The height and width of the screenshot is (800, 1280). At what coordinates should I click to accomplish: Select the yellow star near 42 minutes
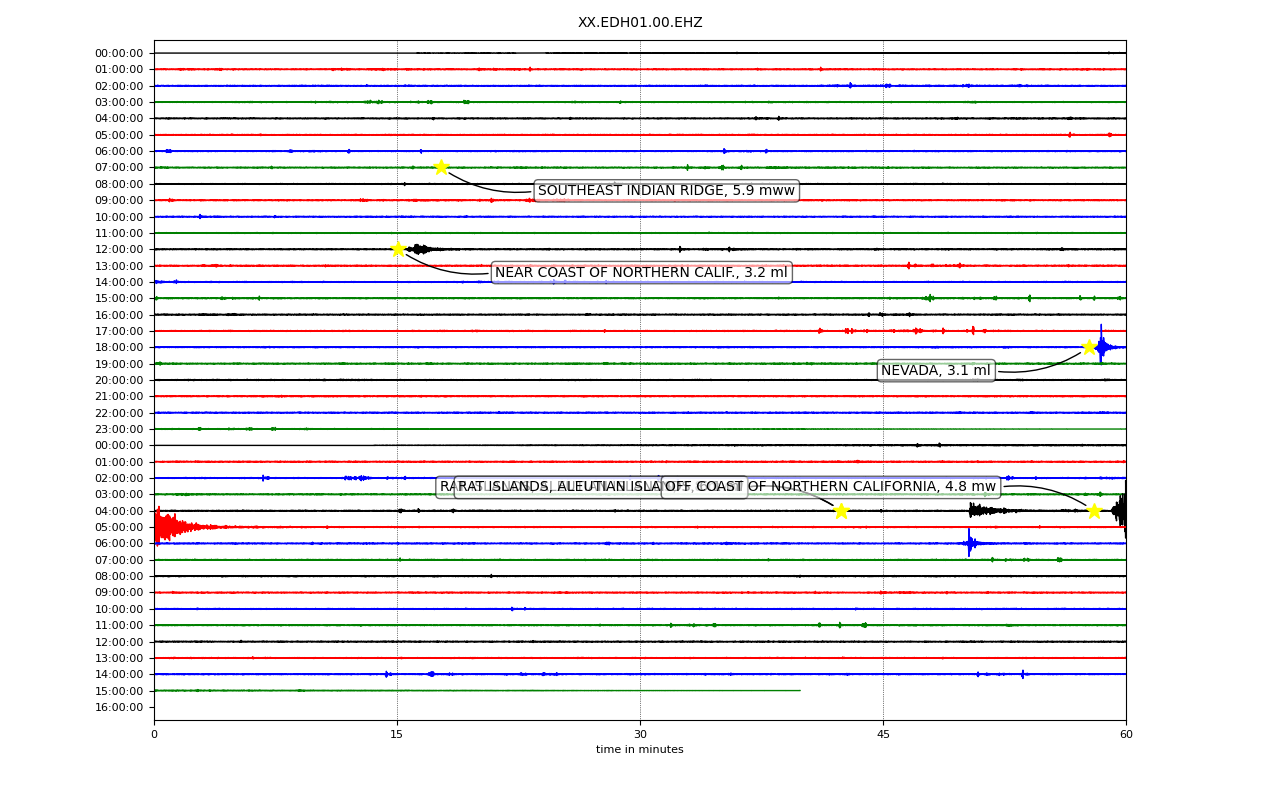point(841,511)
